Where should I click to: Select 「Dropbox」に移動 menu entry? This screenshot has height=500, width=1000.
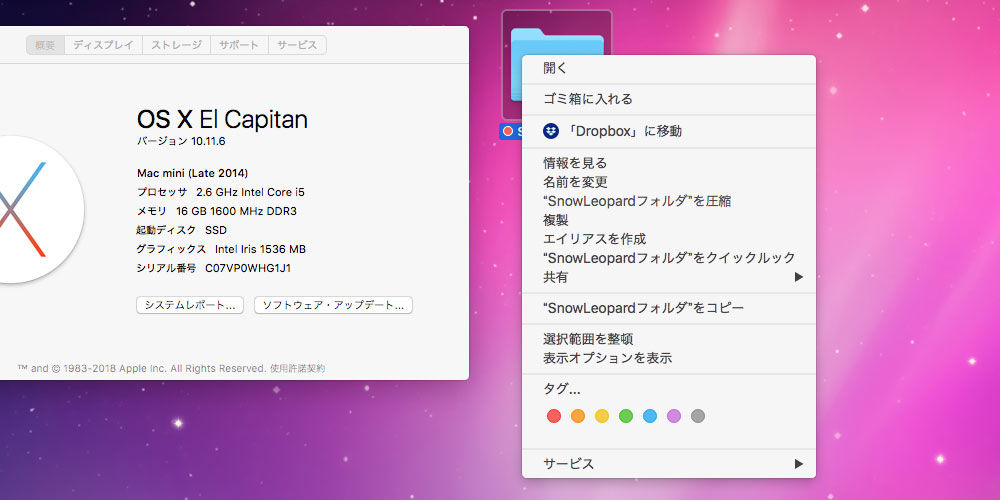(668, 131)
